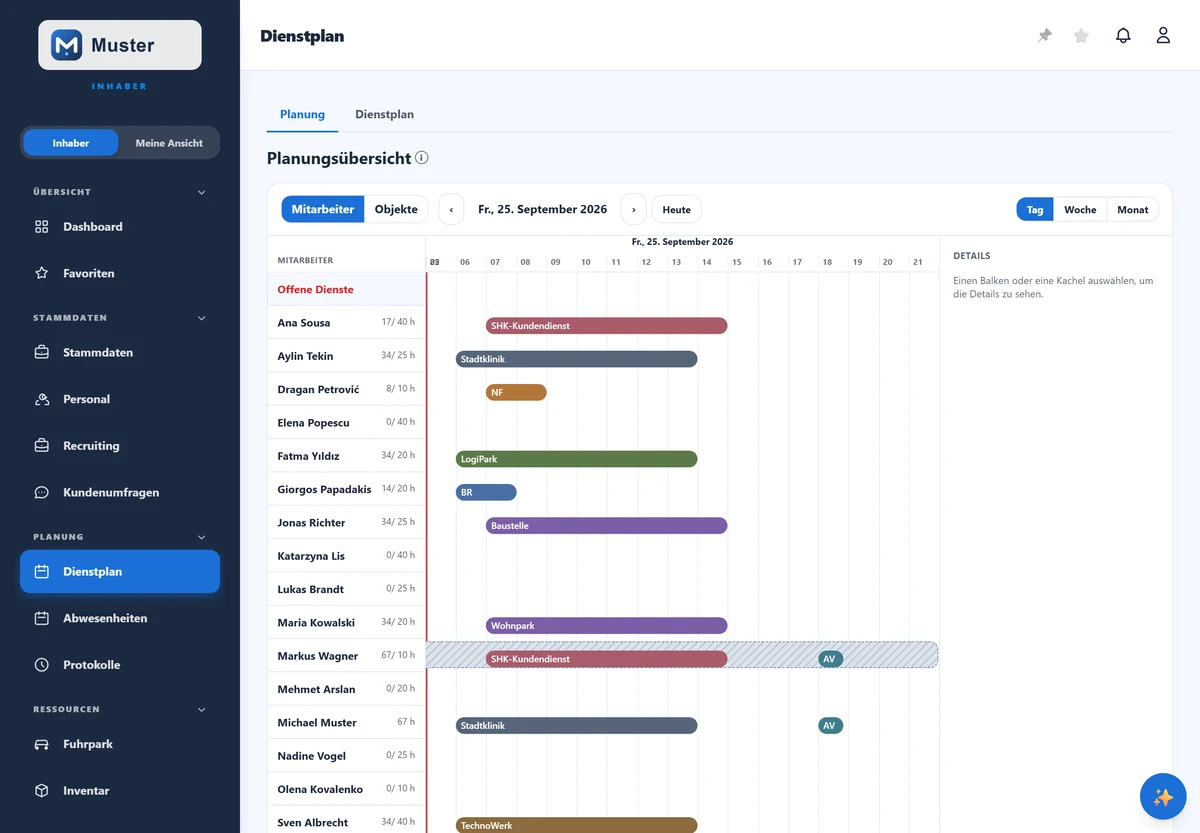
Task: Switch to Meine Ansicht
Action: pyautogui.click(x=169, y=143)
